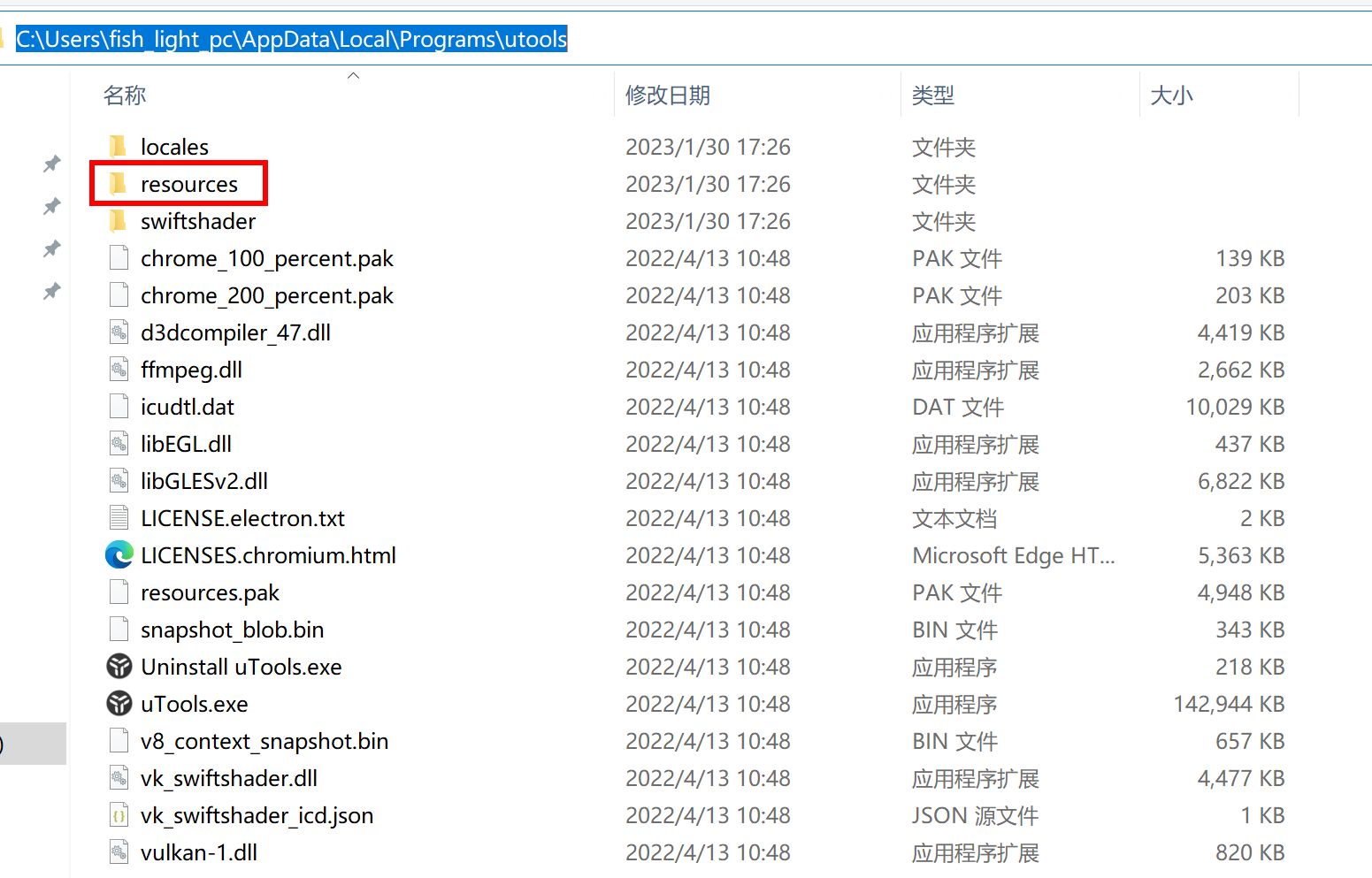This screenshot has height=878, width=1372.
Task: Select the file d3dcompiler_47.dll
Action: click(236, 332)
